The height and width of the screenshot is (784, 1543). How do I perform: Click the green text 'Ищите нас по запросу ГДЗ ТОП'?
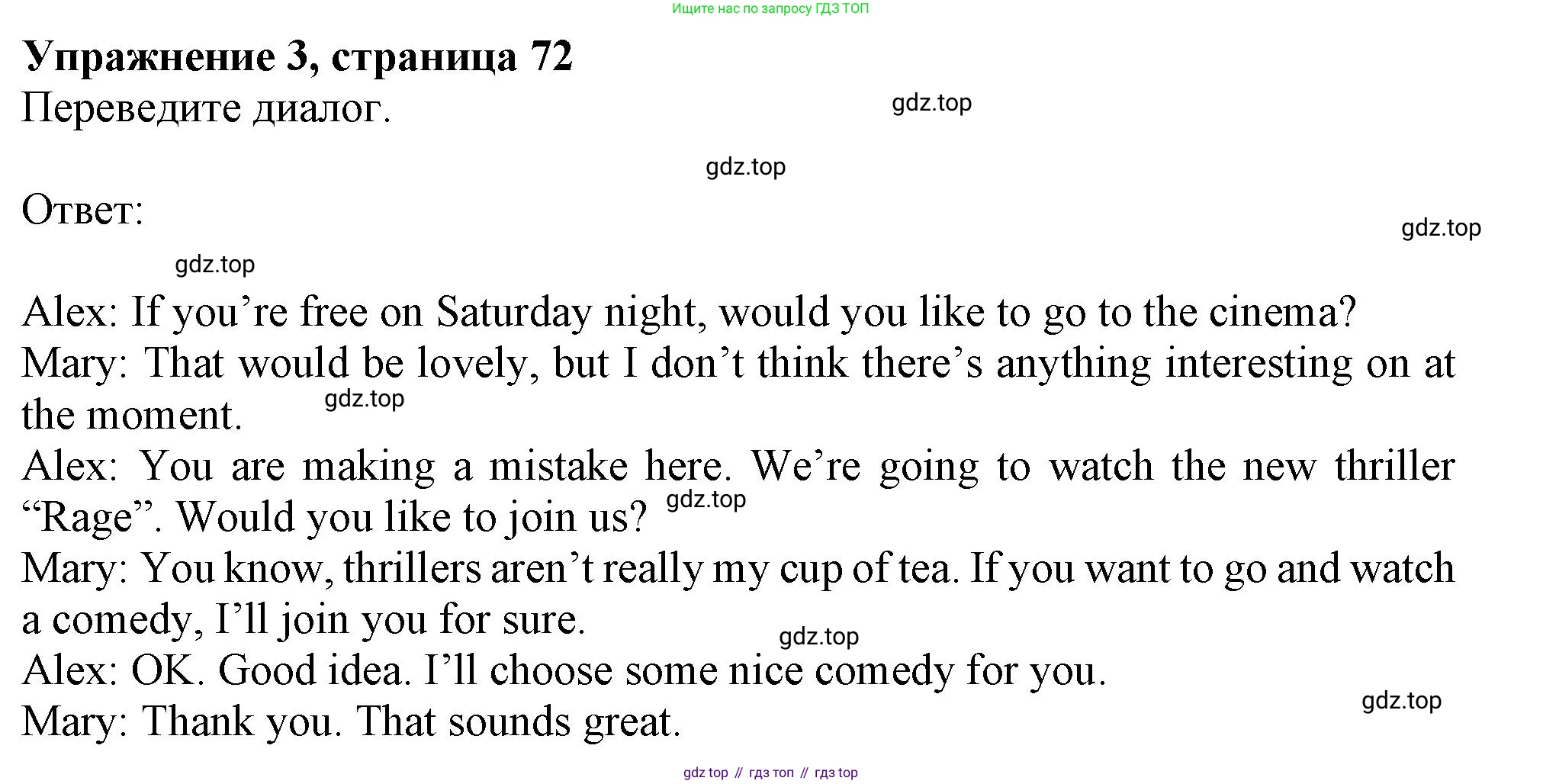[x=770, y=9]
